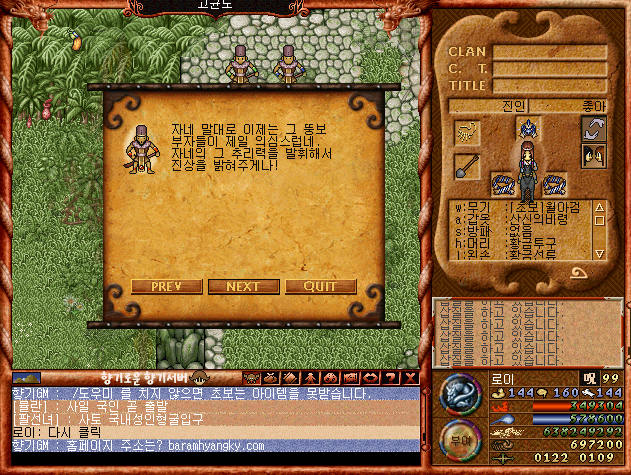
Task: Open the inventory pouch icon in the toolbar
Action: (271, 378)
